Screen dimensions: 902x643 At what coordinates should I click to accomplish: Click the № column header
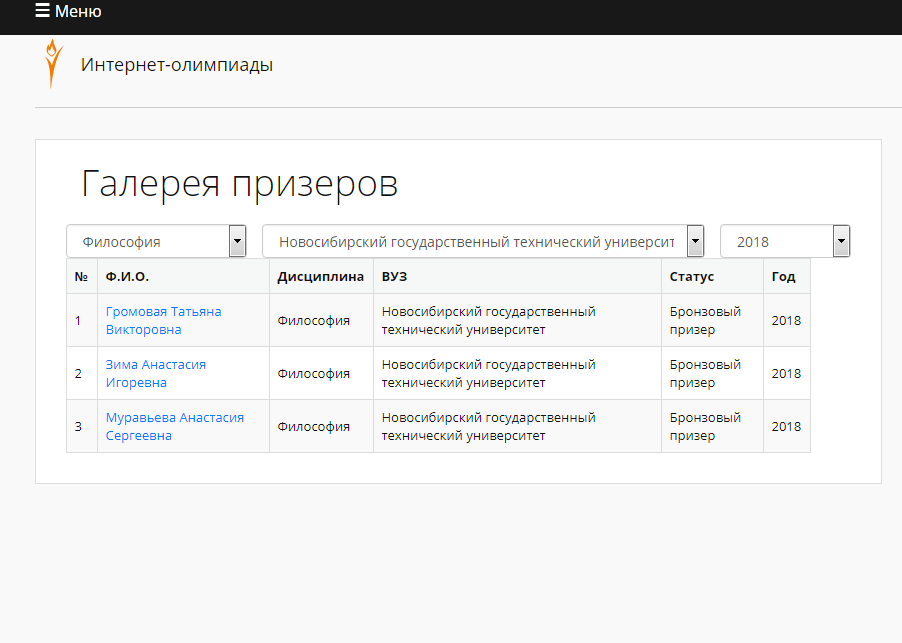pyautogui.click(x=81, y=277)
